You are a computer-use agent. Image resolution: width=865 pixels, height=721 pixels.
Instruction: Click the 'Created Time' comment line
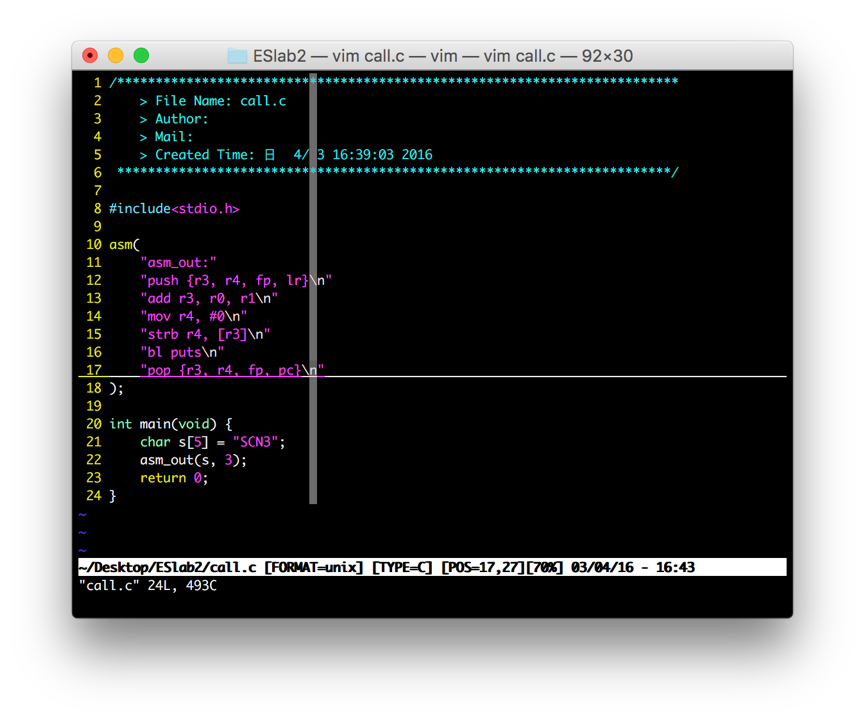[x=286, y=154]
